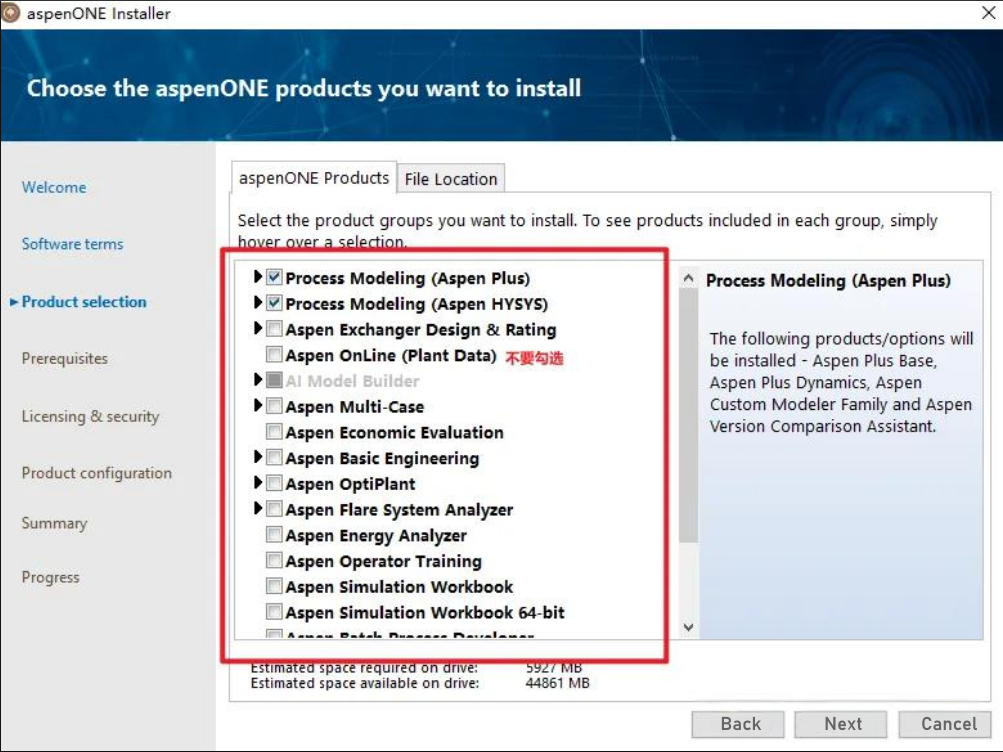This screenshot has width=1003, height=752.
Task: Tick the Aspen Simulation Workbook checkbox
Action: point(274,586)
